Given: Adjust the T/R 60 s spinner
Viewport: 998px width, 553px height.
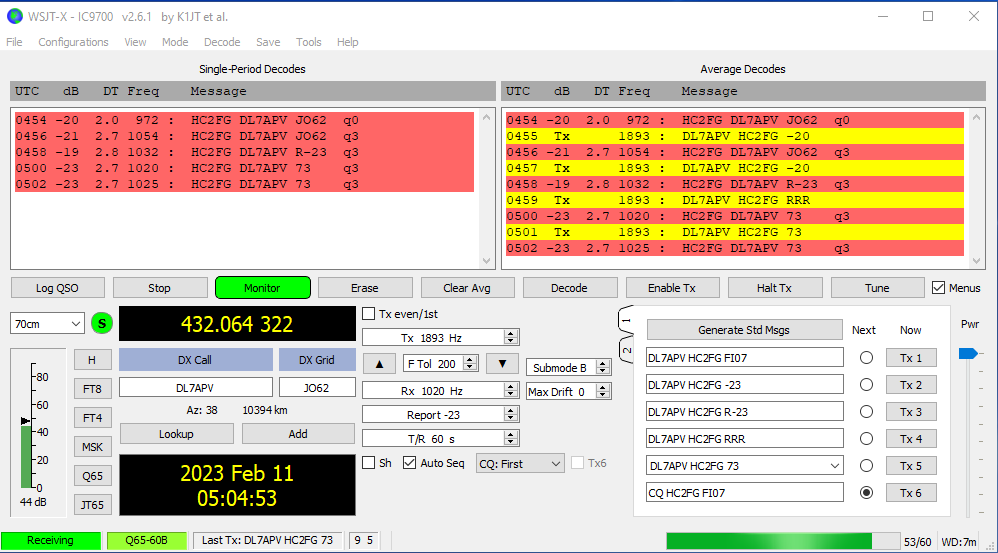Looking at the screenshot, I should click(510, 438).
